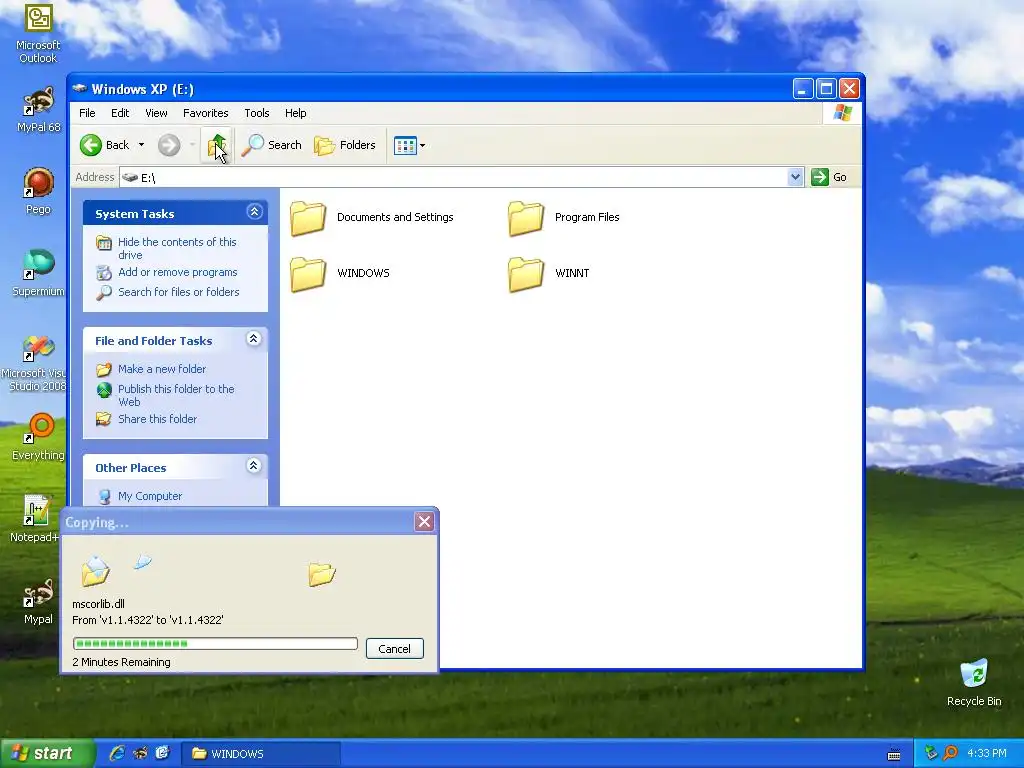Click My Computer in Other Places
Viewport: 1024px width, 768px height.
150,496
